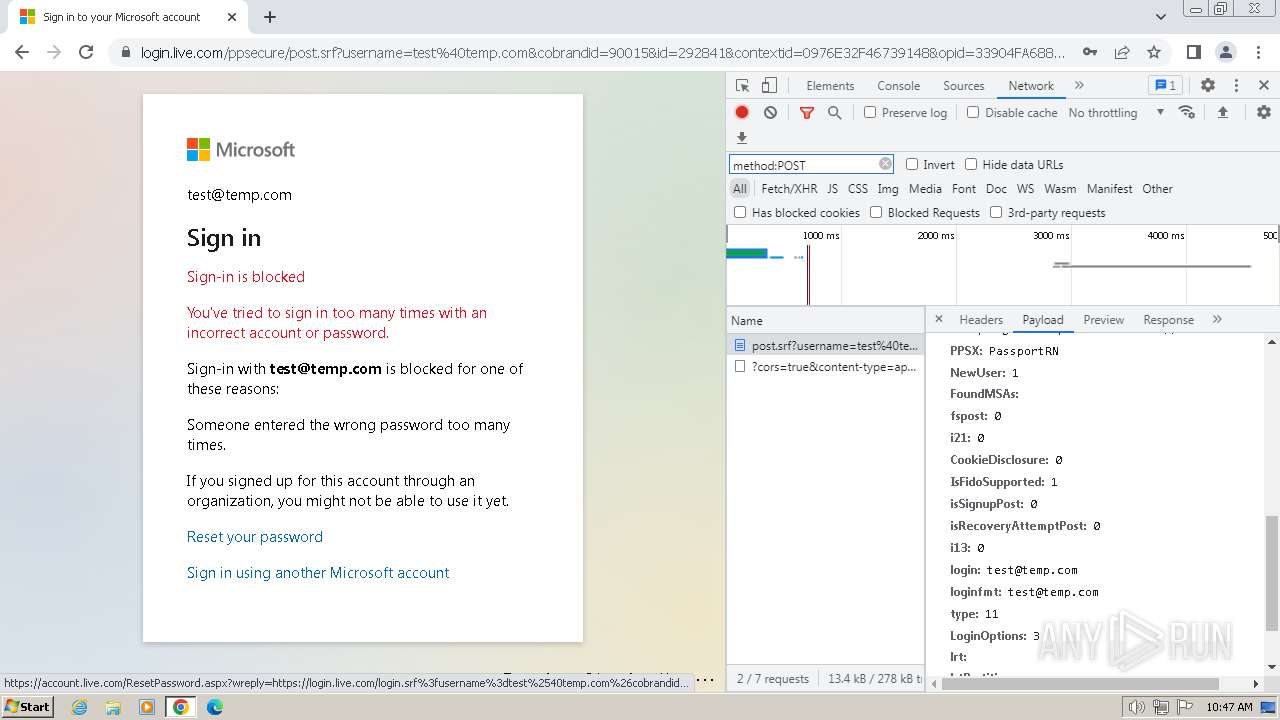Viewport: 1280px width, 720px height.
Task: Open File Explorer folder in taskbar
Action: pyautogui.click(x=113, y=707)
